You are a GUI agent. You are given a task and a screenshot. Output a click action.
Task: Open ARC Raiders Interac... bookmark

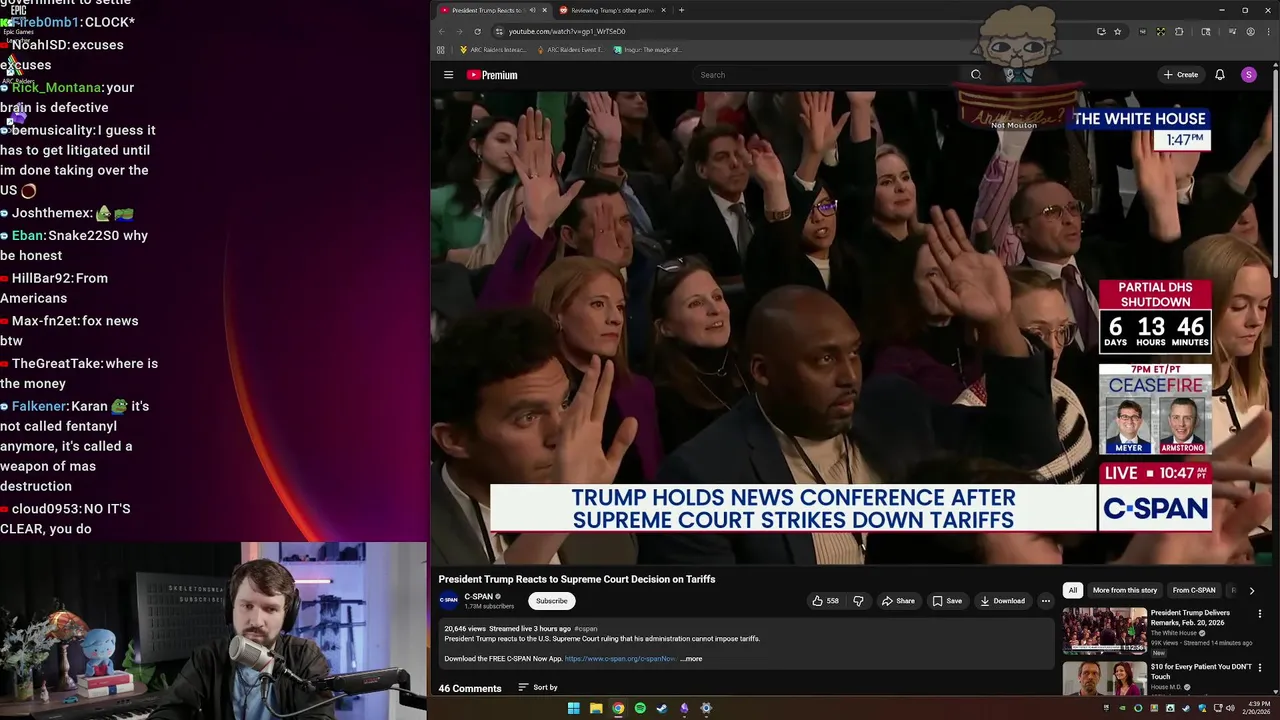493,50
